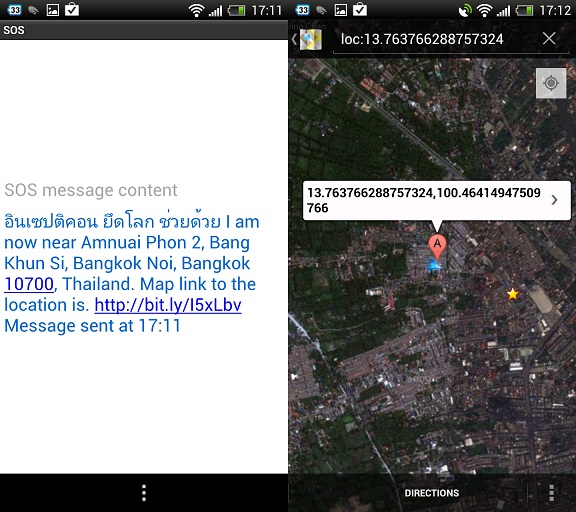576x512 pixels.
Task: Expand the coordinates info bubble chevron
Action: 554,200
